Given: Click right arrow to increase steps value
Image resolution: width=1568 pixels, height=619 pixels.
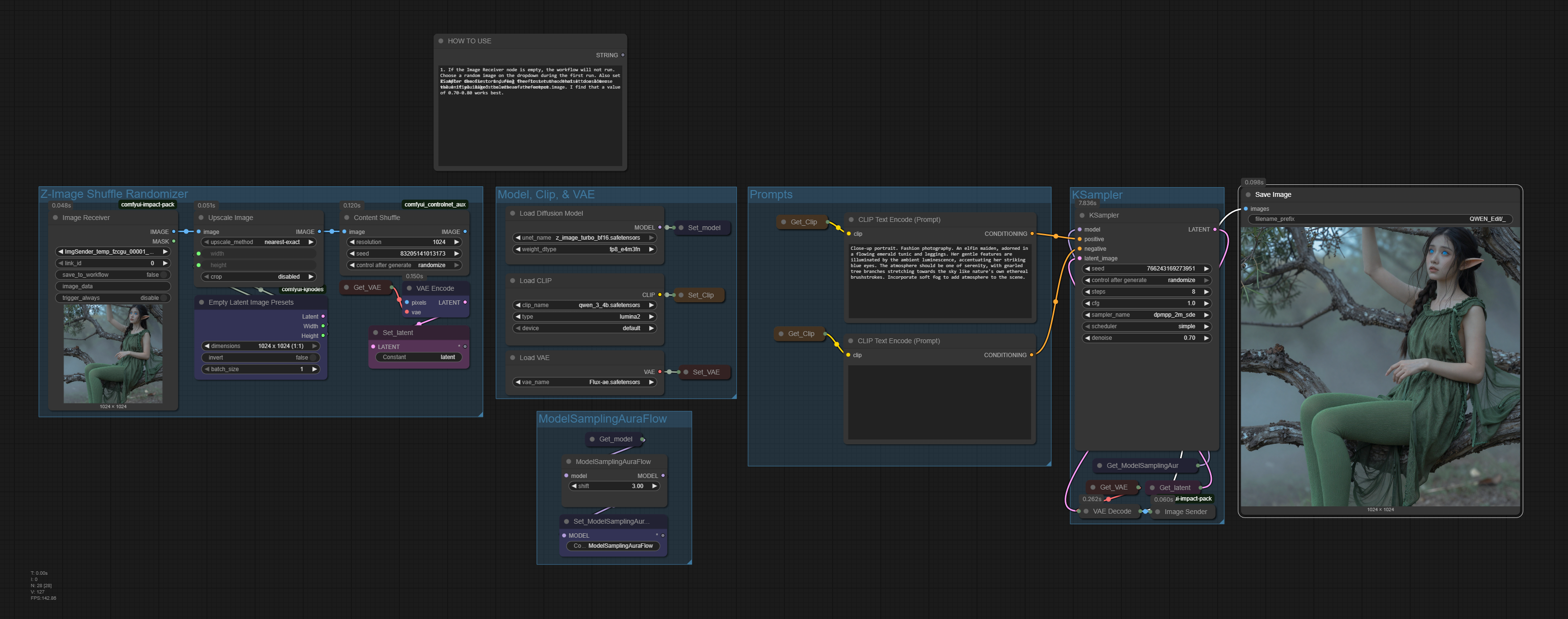Looking at the screenshot, I should [x=1206, y=292].
